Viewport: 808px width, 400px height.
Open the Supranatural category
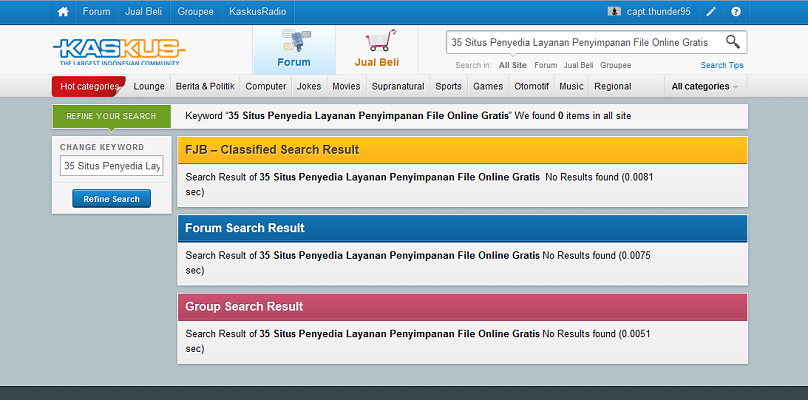point(398,87)
